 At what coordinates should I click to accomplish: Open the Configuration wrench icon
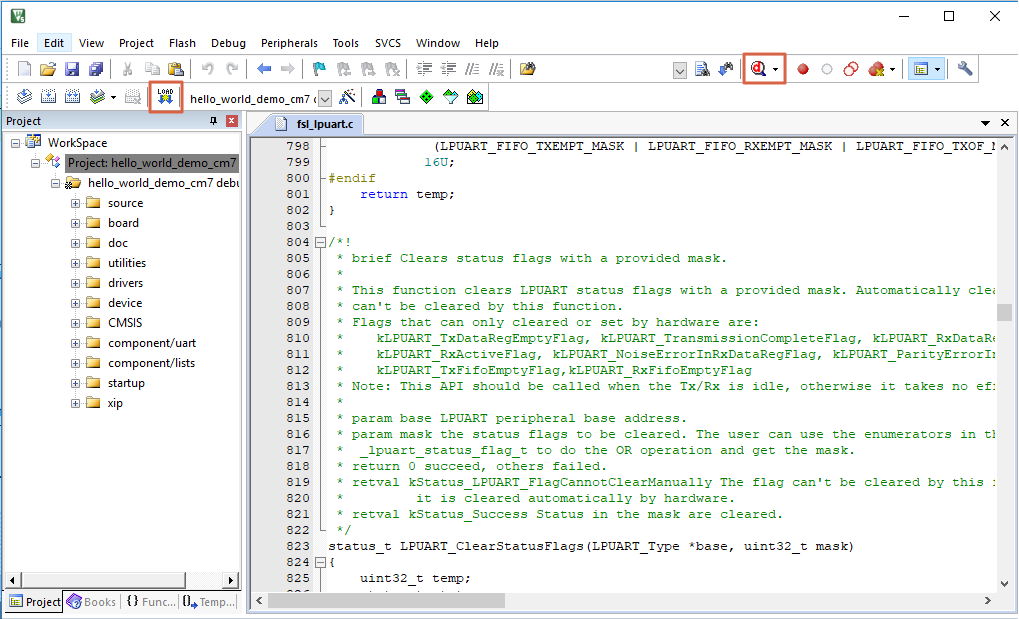(965, 69)
